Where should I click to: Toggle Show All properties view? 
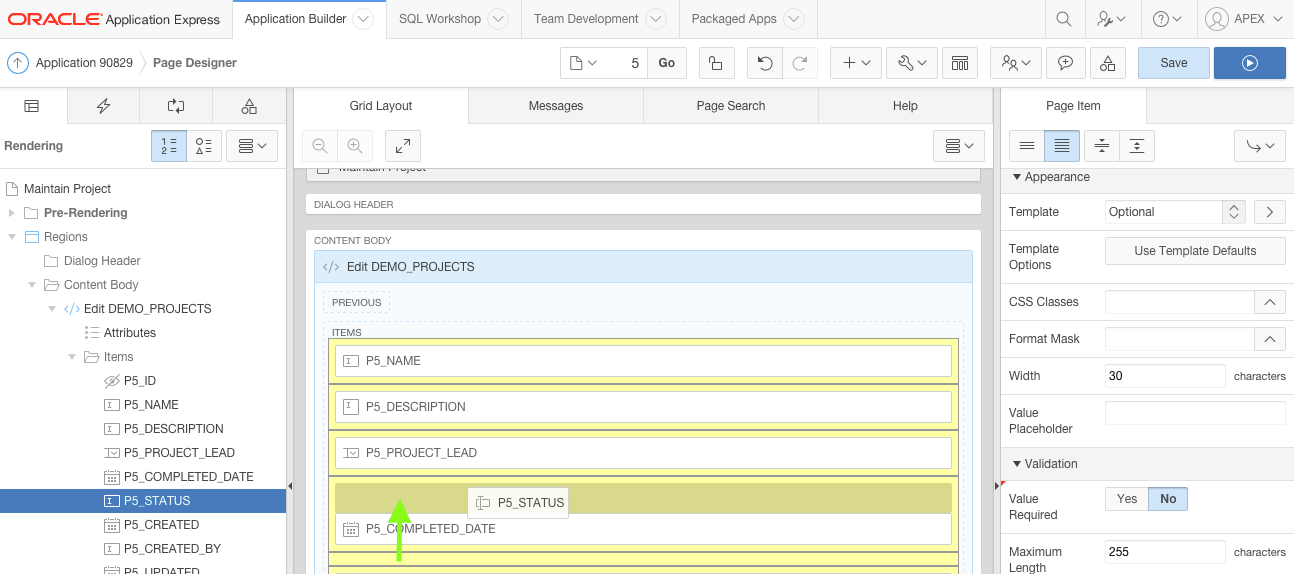pyautogui.click(x=1062, y=146)
